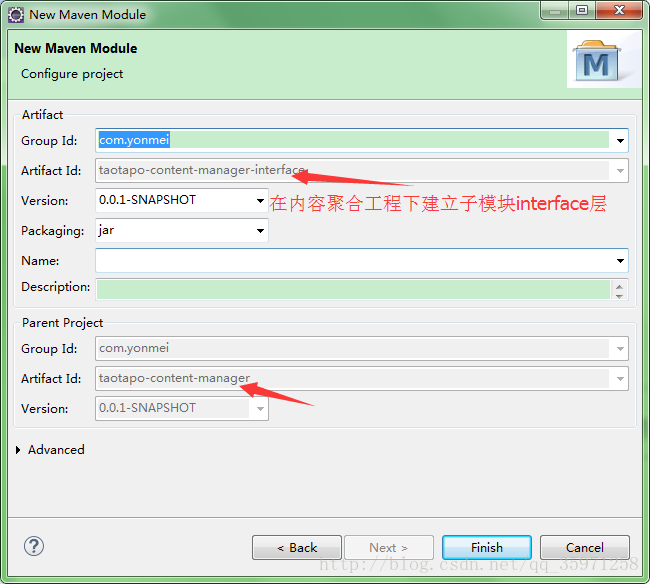Click the 'Description:' label
The height and width of the screenshot is (584, 650).
(56, 287)
